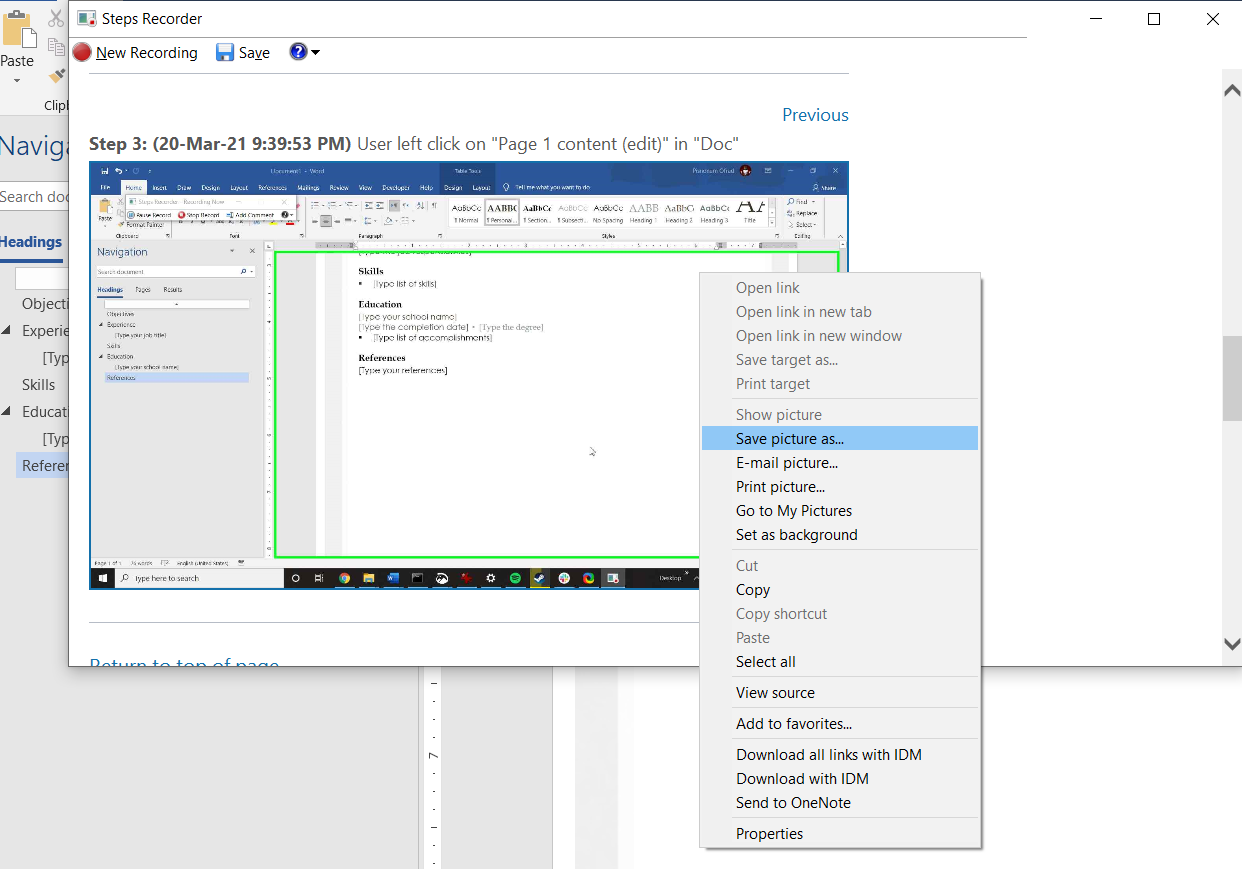The height and width of the screenshot is (869, 1242).
Task: Collapse the Education heading in Navigation pane
Action: click(6, 411)
